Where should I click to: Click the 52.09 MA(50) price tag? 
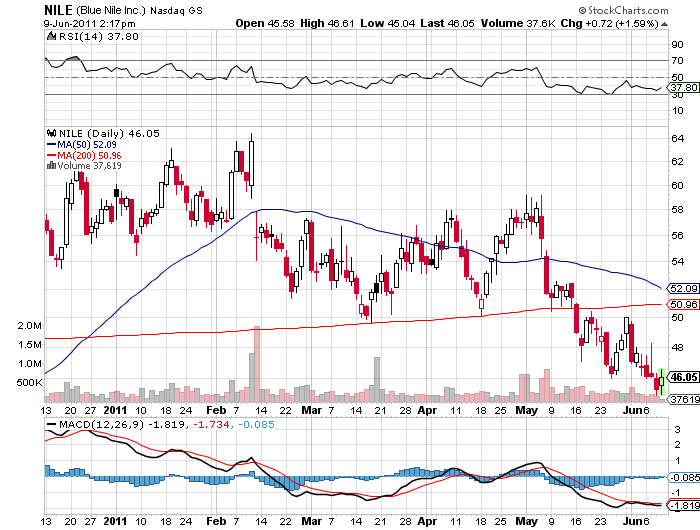tap(683, 288)
